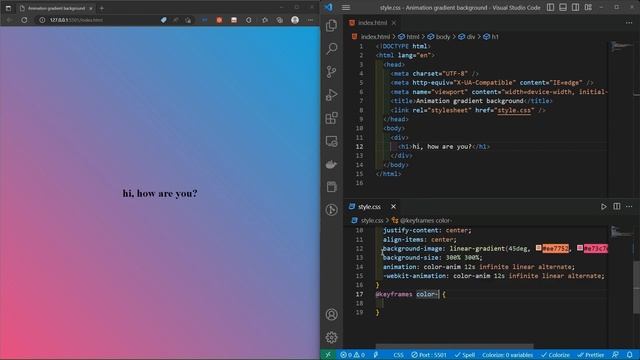
Task: Select the div breadcrumb
Action: (467, 37)
